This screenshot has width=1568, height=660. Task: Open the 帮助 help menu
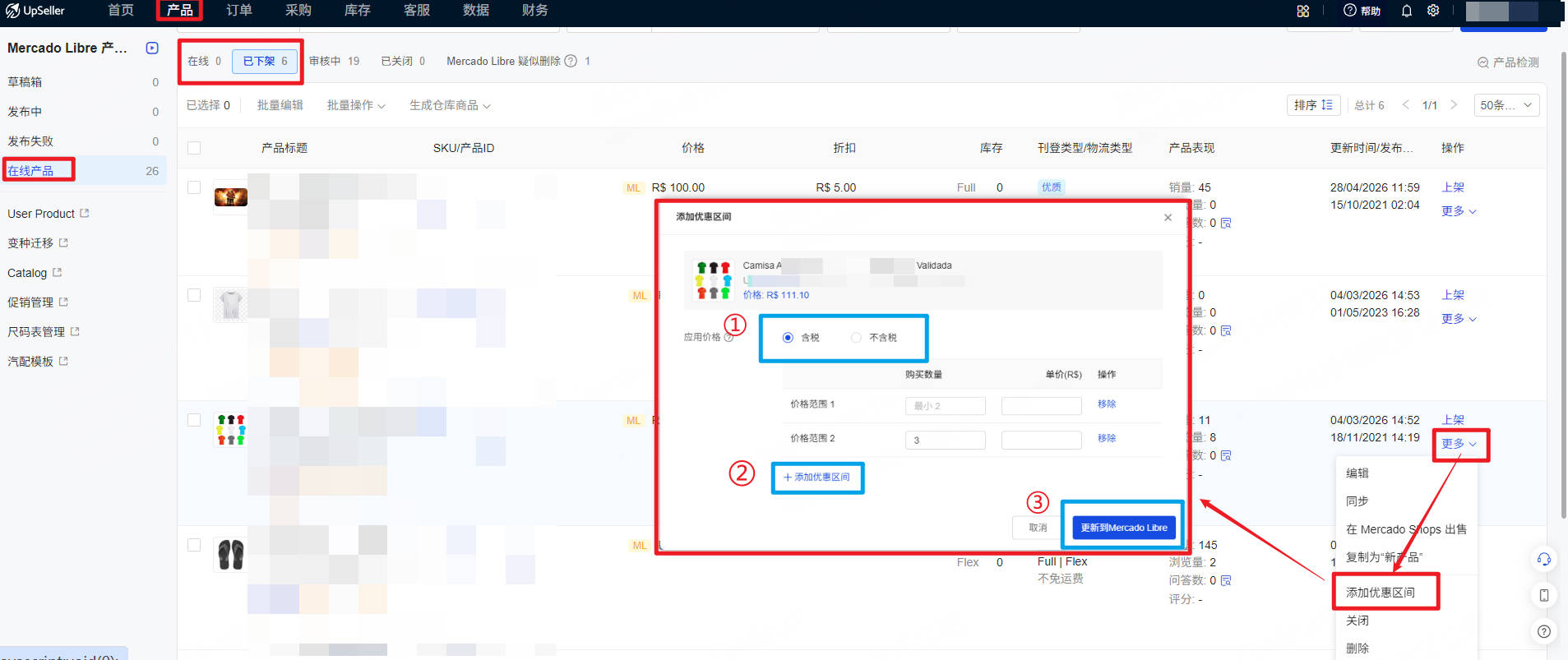pos(1362,11)
